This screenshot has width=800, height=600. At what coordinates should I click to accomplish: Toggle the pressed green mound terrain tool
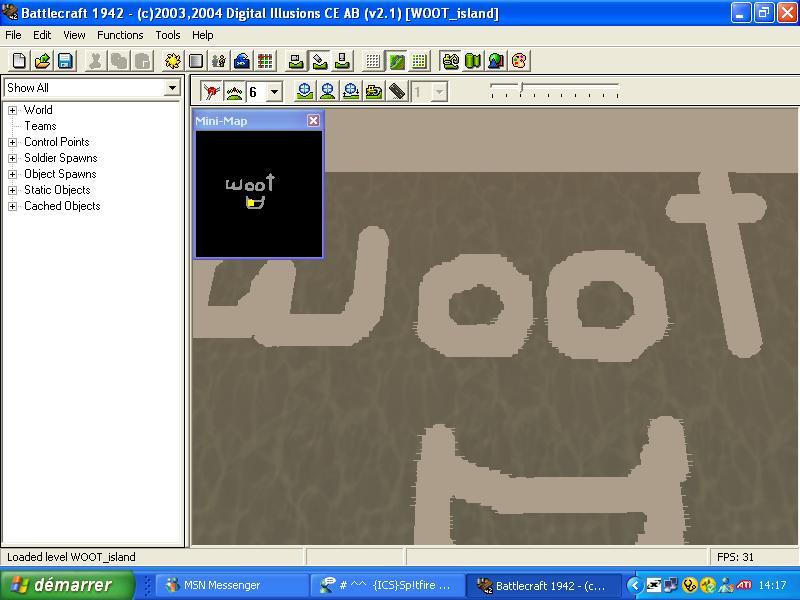pos(234,92)
